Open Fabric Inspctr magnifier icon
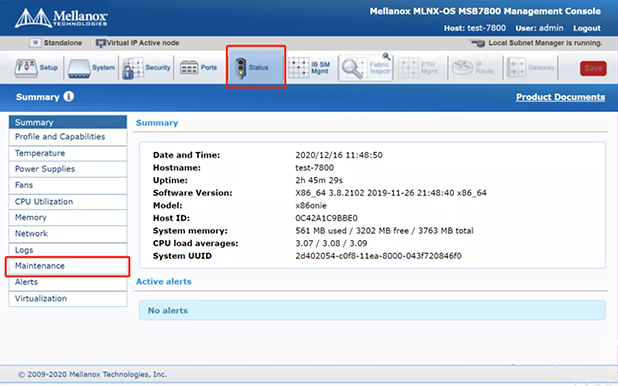 [x=352, y=69]
